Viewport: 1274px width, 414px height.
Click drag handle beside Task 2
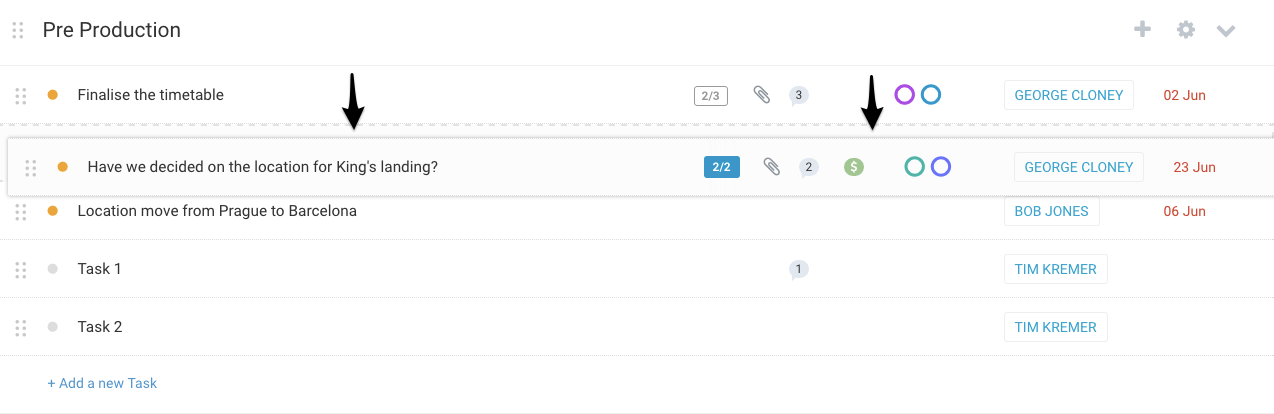pos(21,327)
